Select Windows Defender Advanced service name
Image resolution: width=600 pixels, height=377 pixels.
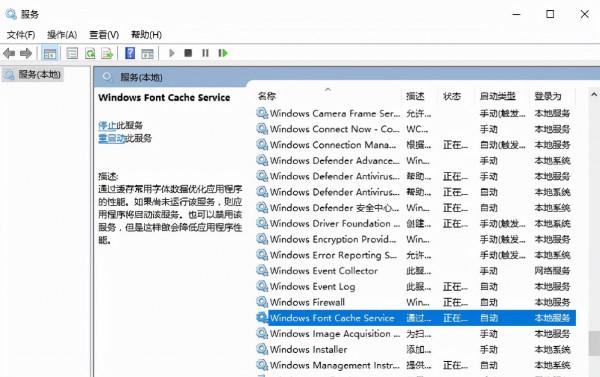click(x=335, y=160)
